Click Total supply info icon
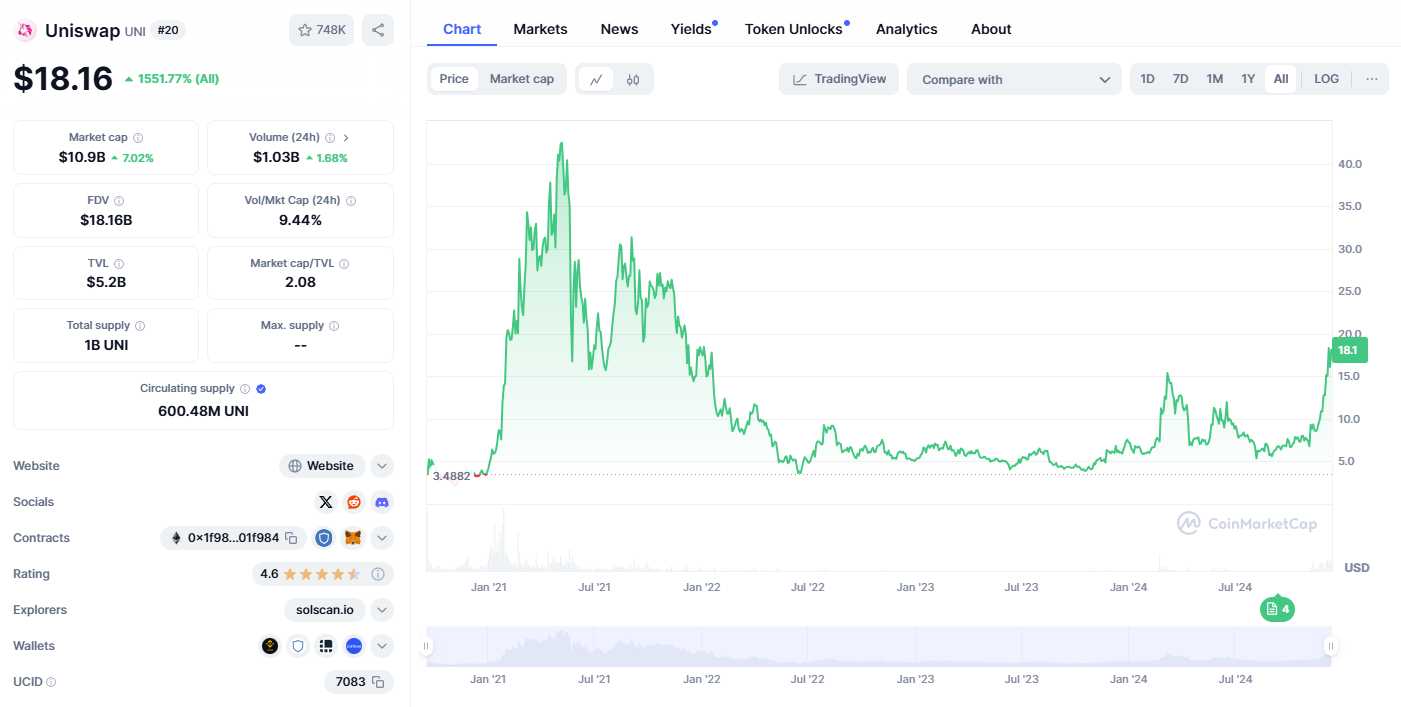Screen dimensions: 1401x707 [x=140, y=326]
